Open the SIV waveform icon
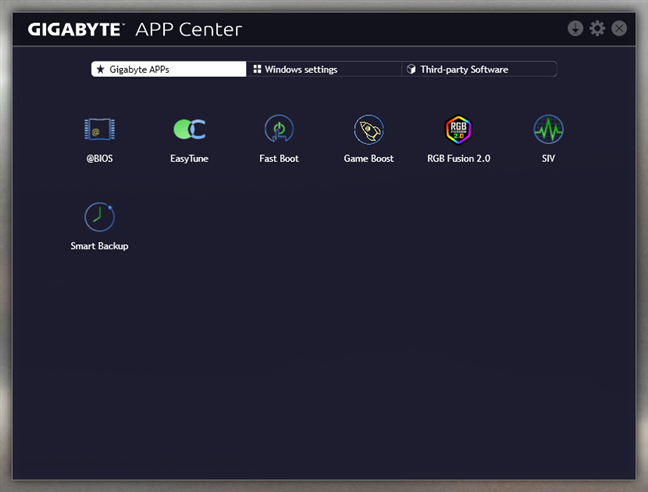The height and width of the screenshot is (492, 648). click(x=548, y=129)
